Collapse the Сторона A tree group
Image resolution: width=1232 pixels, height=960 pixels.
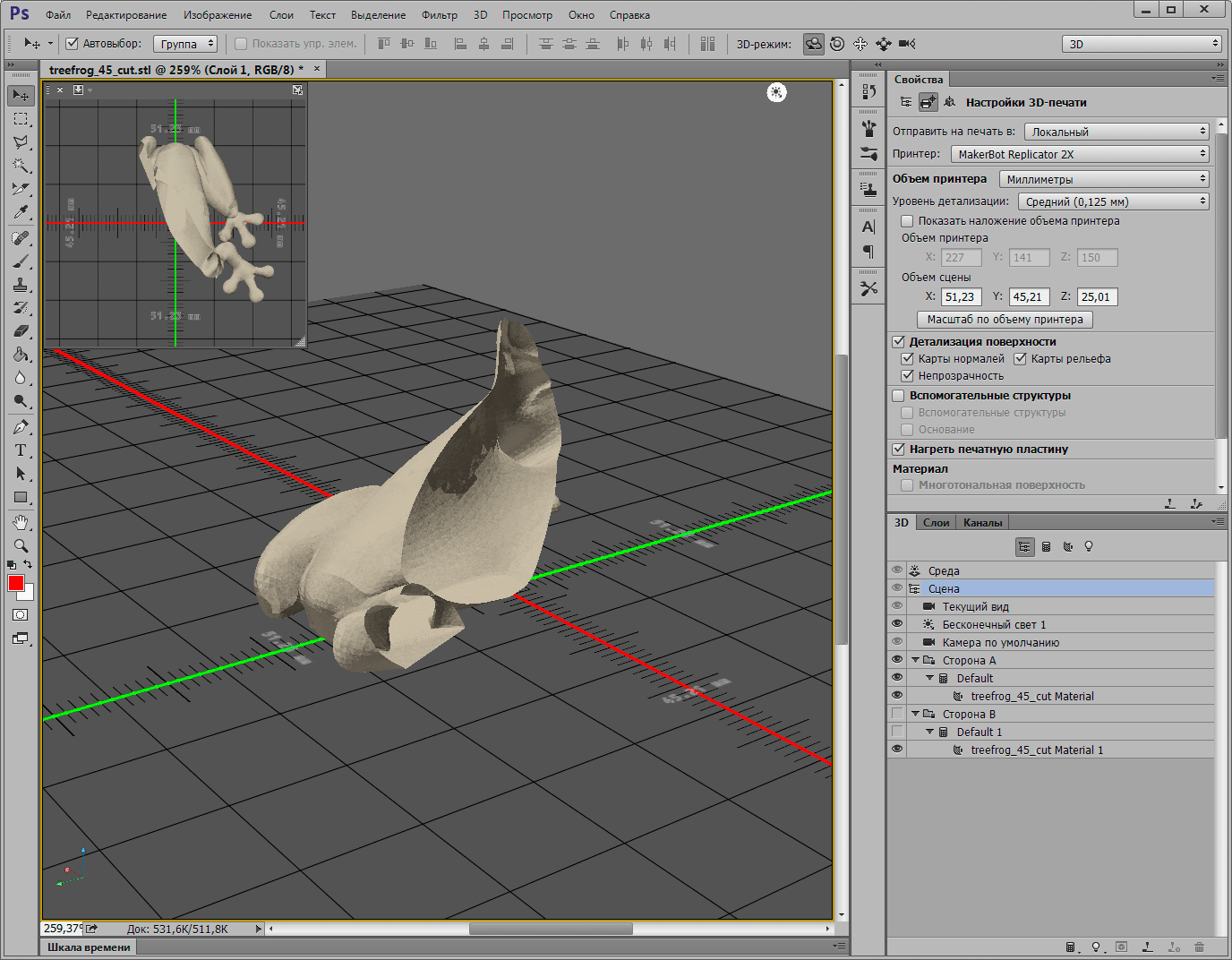click(x=916, y=660)
